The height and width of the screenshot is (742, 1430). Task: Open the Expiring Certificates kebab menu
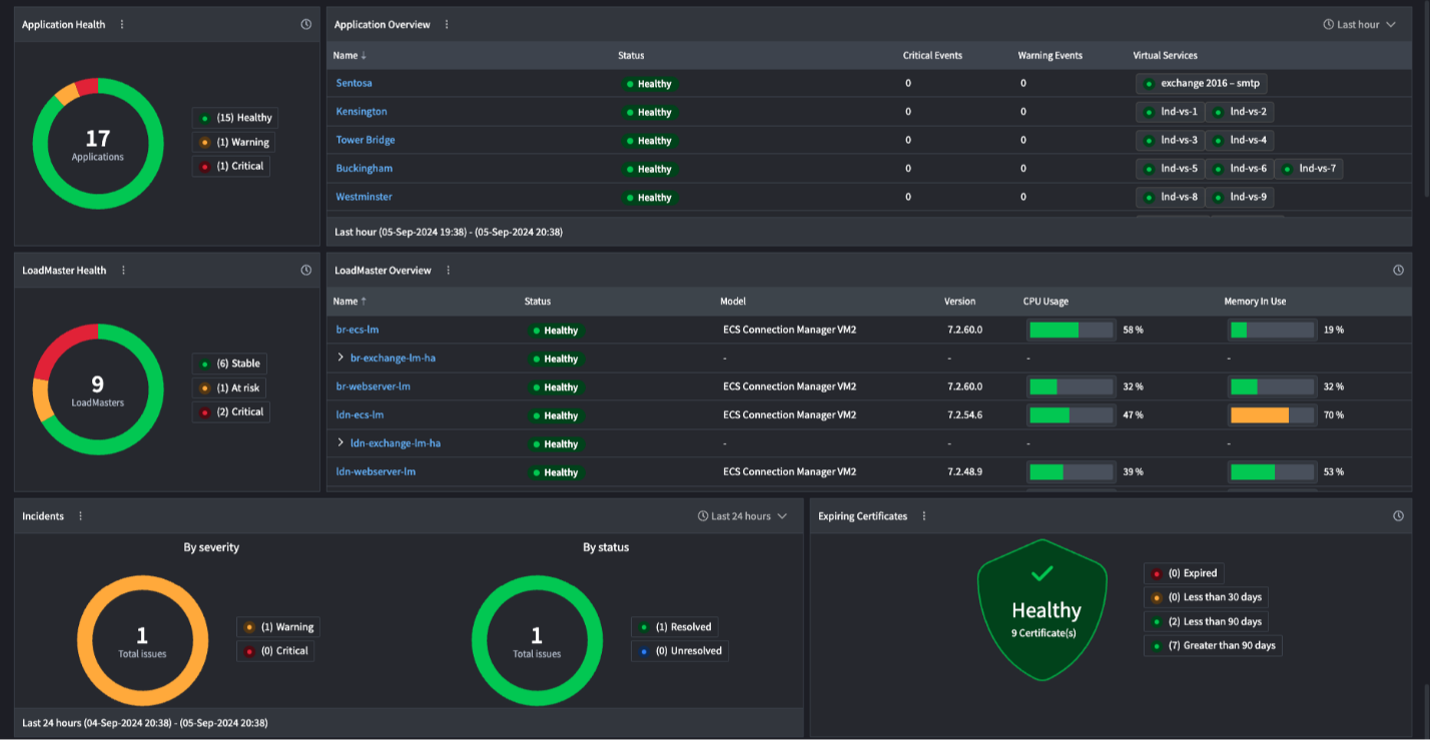(x=922, y=515)
